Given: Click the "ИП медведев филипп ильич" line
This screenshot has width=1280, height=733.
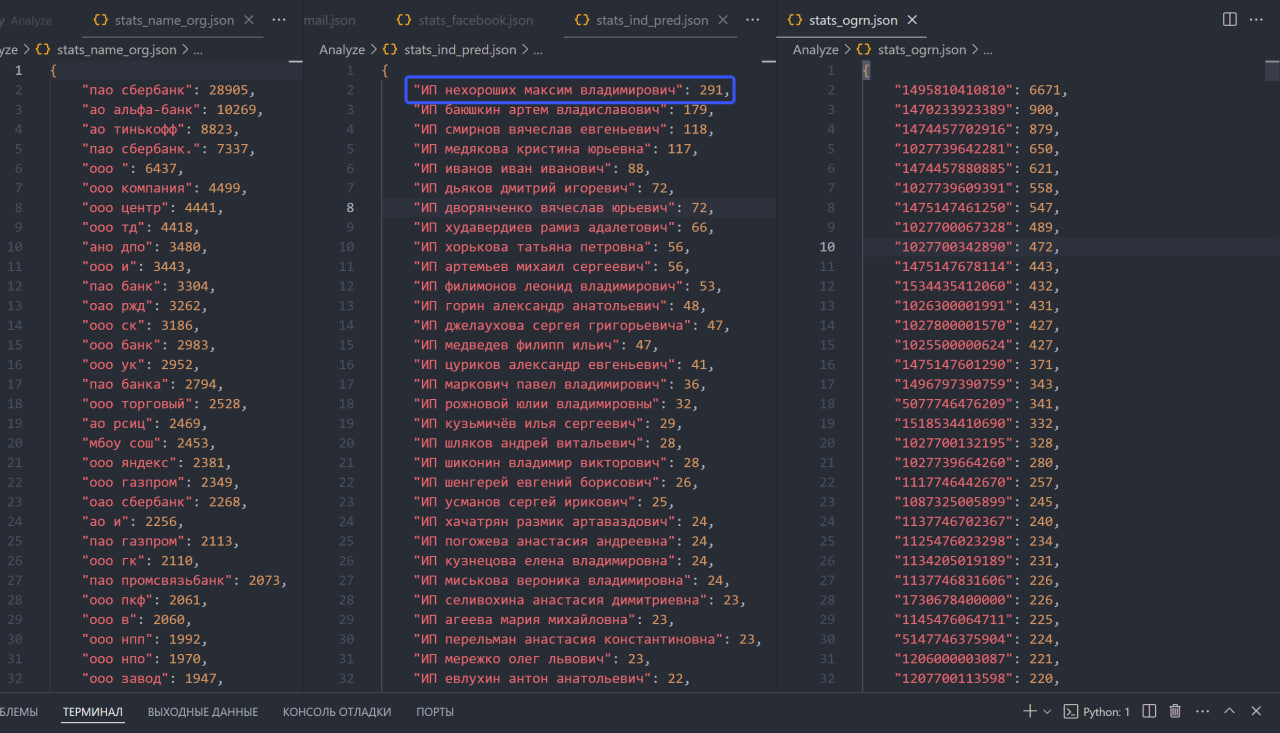Looking at the screenshot, I should click(537, 345).
